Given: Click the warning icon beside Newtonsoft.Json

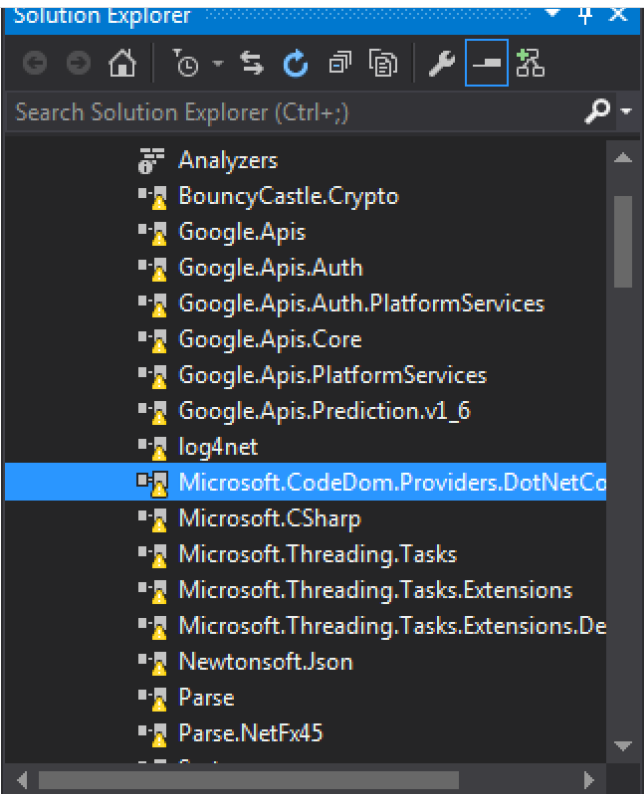Looking at the screenshot, I should point(159,669).
